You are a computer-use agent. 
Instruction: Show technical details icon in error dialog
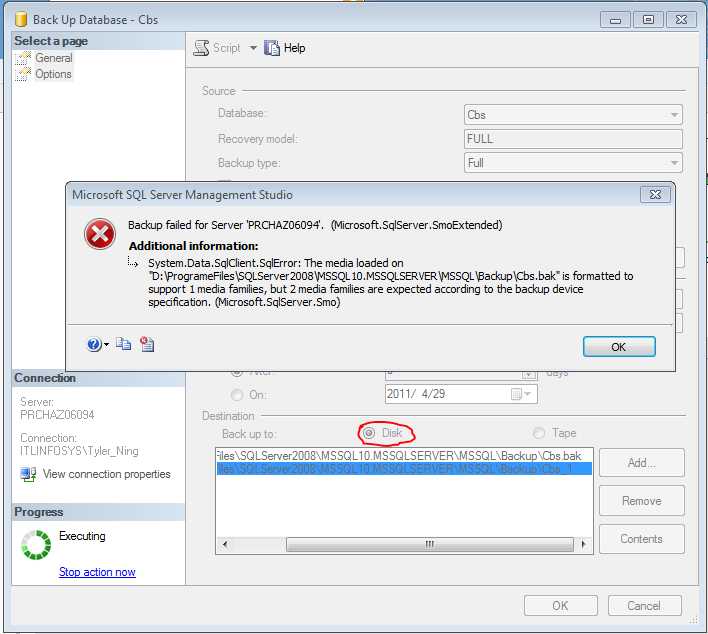pyautogui.click(x=147, y=344)
